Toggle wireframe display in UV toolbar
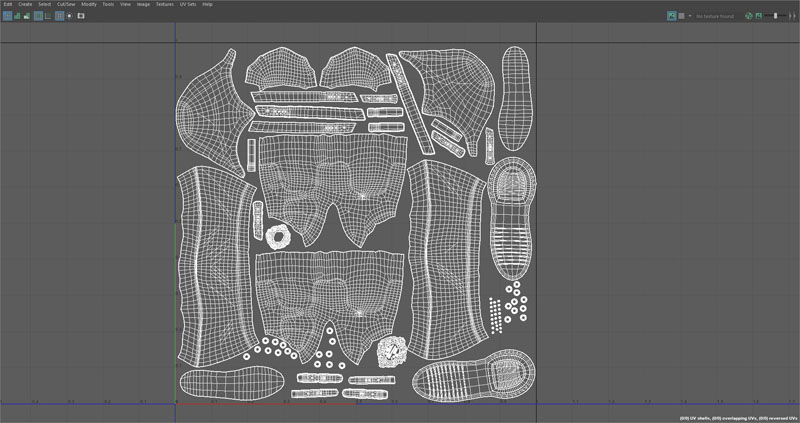The image size is (800, 423). pos(8,16)
